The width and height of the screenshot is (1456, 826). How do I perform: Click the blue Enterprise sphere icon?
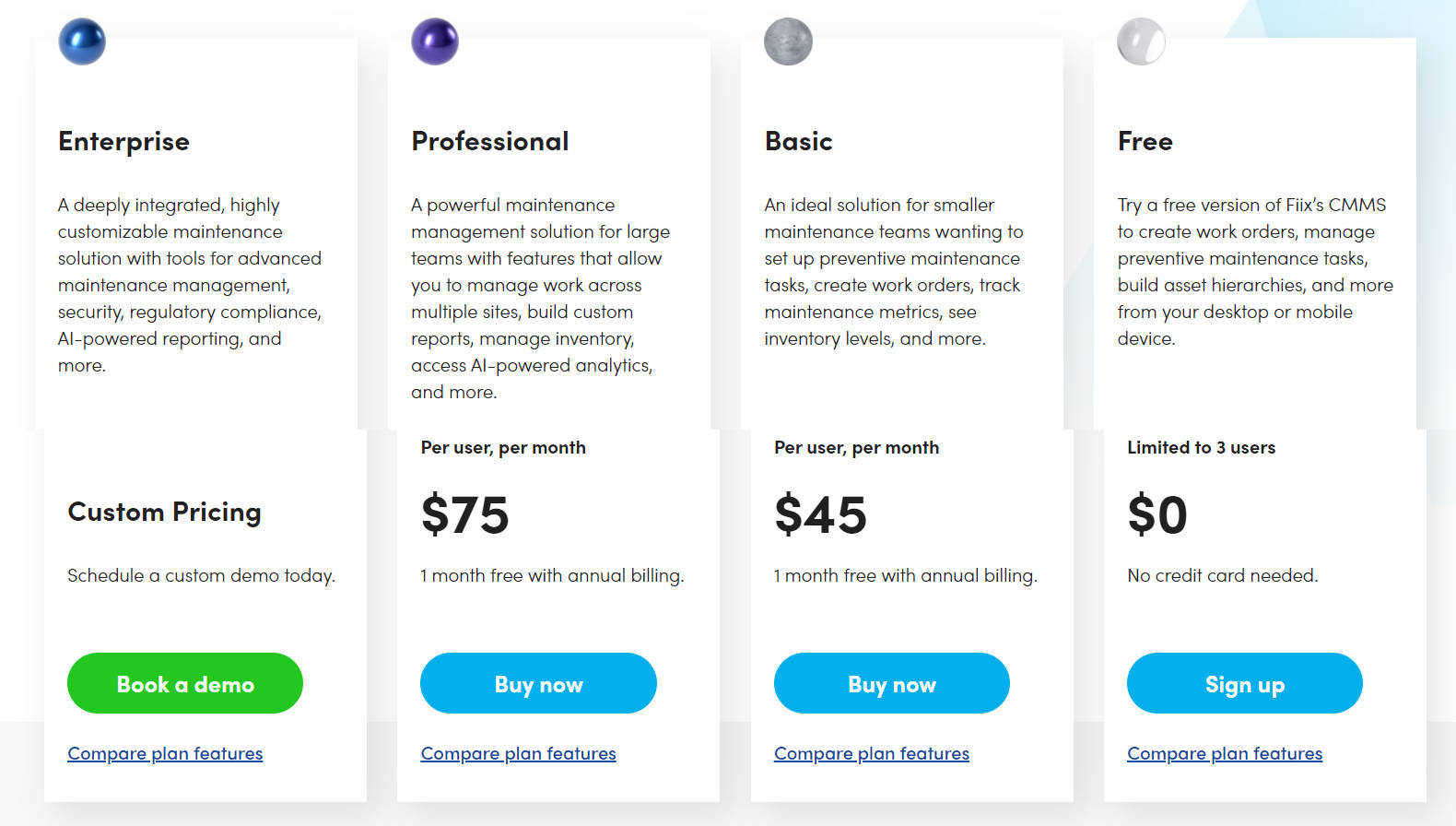point(81,41)
